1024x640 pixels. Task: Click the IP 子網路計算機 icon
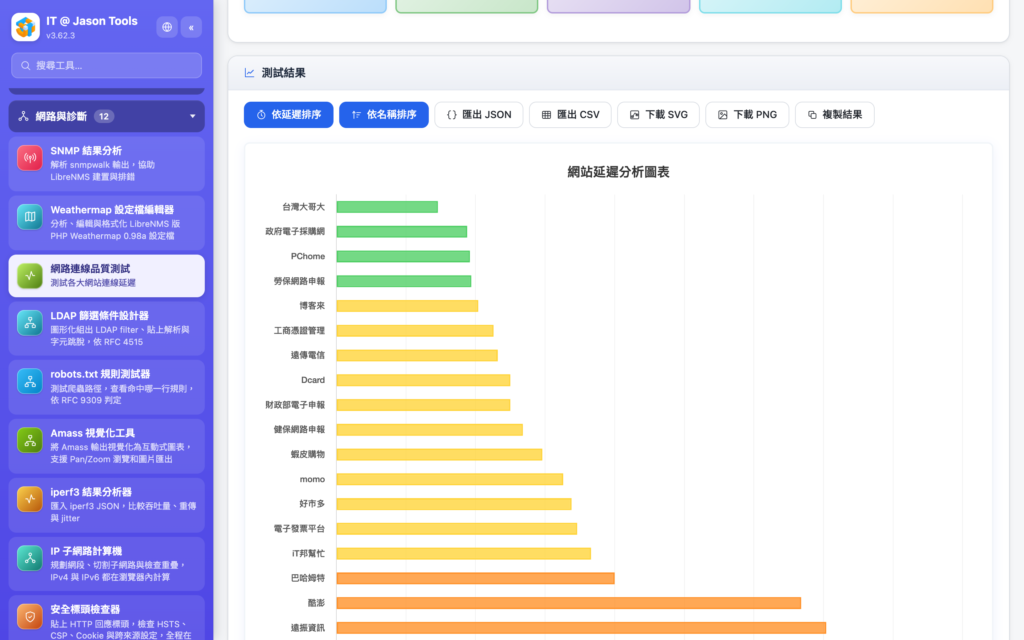coord(30,558)
